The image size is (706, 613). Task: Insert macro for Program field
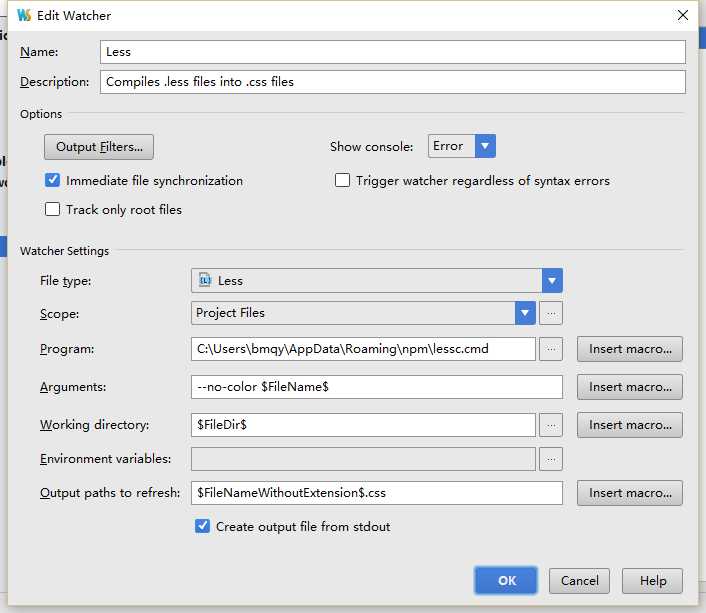pos(630,349)
